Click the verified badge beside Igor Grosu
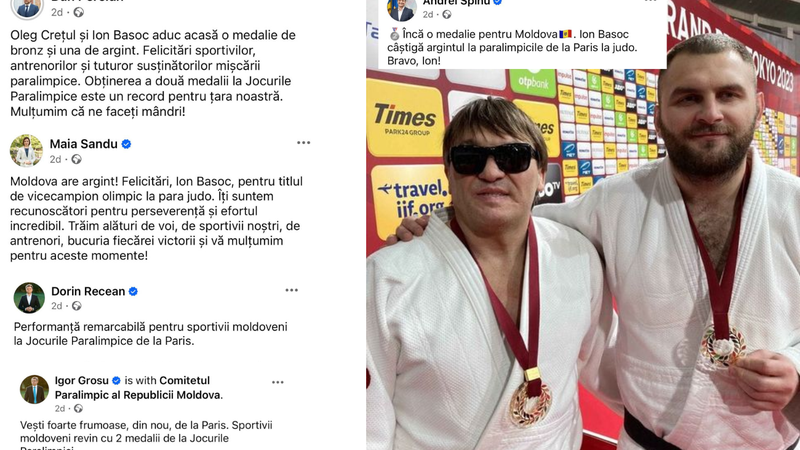This screenshot has width=800, height=450. coord(116,381)
